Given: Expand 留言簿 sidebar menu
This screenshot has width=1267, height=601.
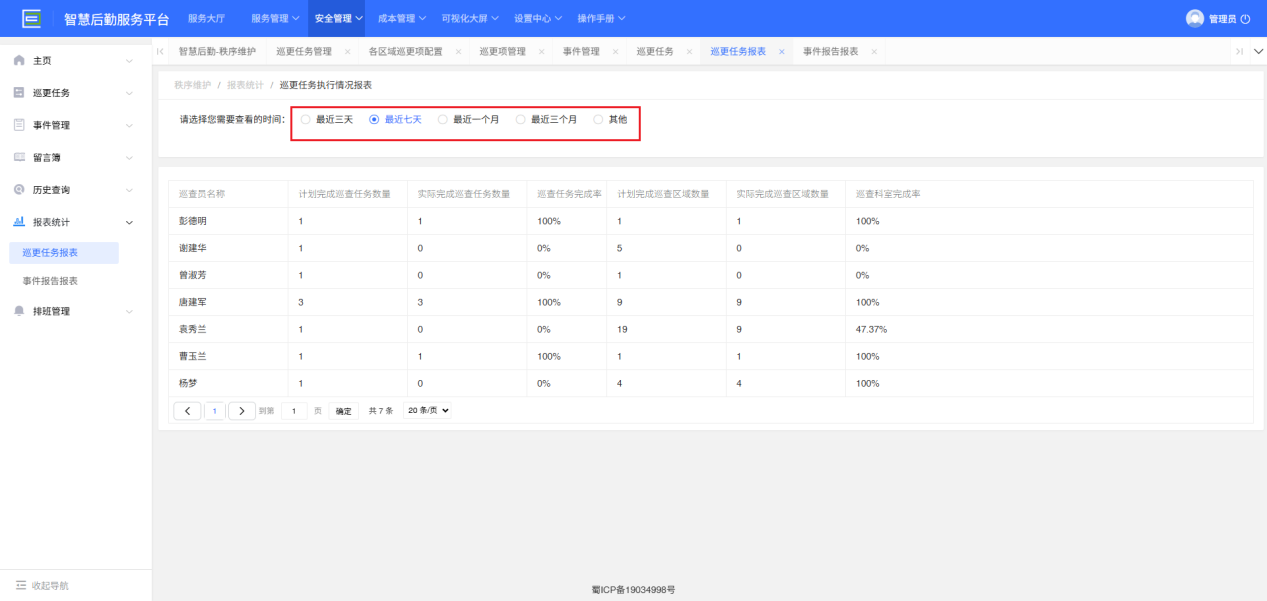Looking at the screenshot, I should 129,157.
